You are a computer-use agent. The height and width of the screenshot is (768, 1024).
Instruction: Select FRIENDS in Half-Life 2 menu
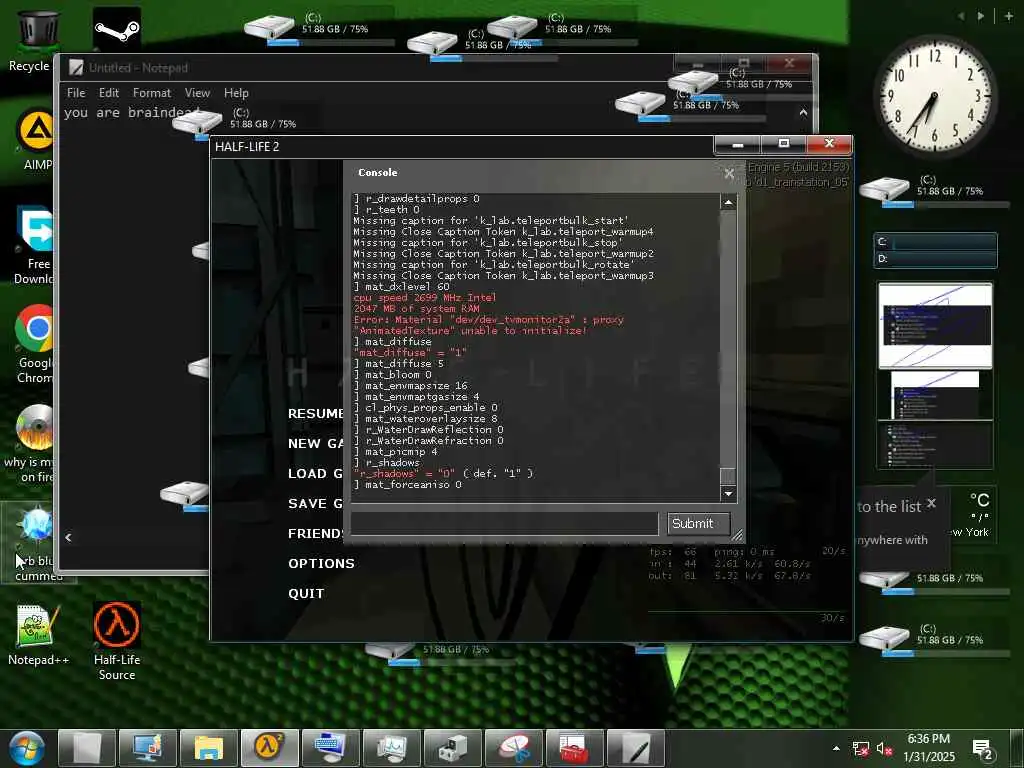tap(316, 534)
